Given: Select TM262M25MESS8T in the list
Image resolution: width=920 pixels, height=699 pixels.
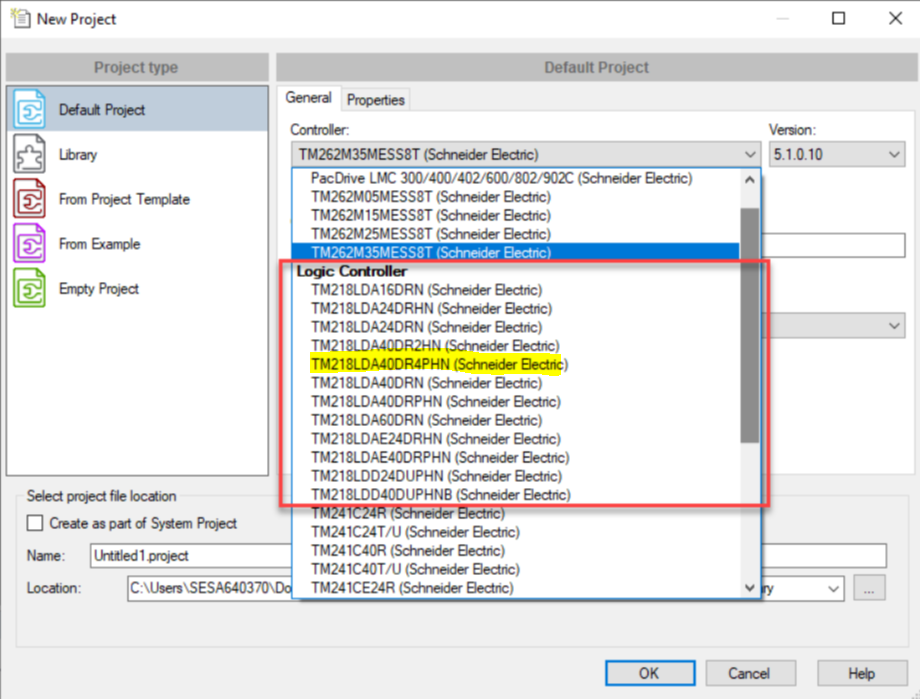Looking at the screenshot, I should (x=516, y=234).
